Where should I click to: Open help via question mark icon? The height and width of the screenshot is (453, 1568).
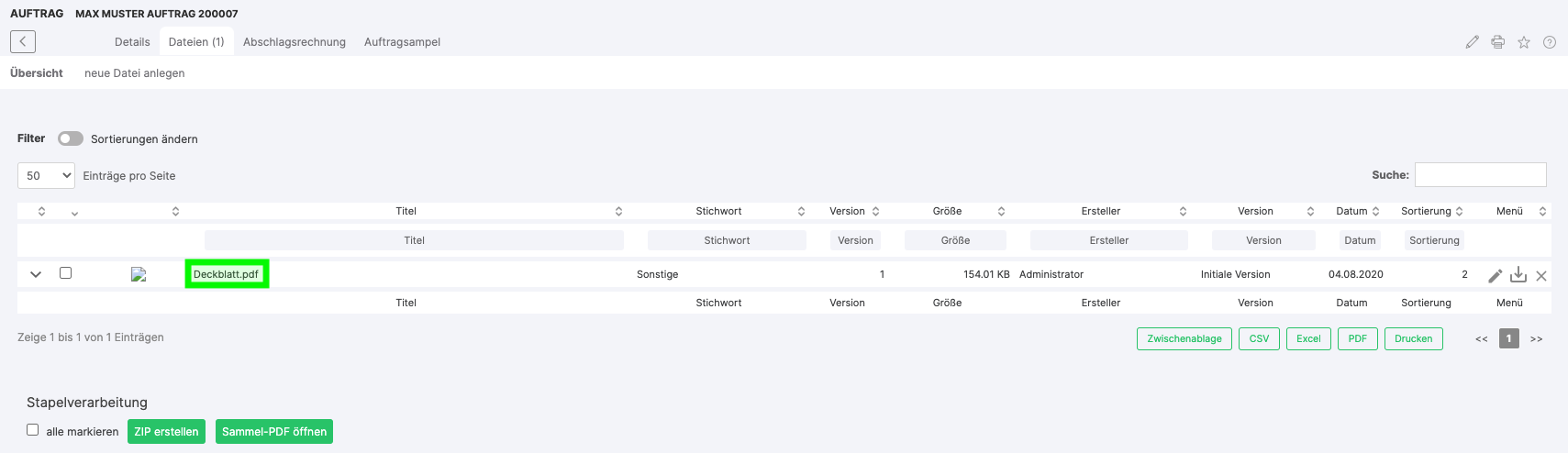coord(1549,42)
